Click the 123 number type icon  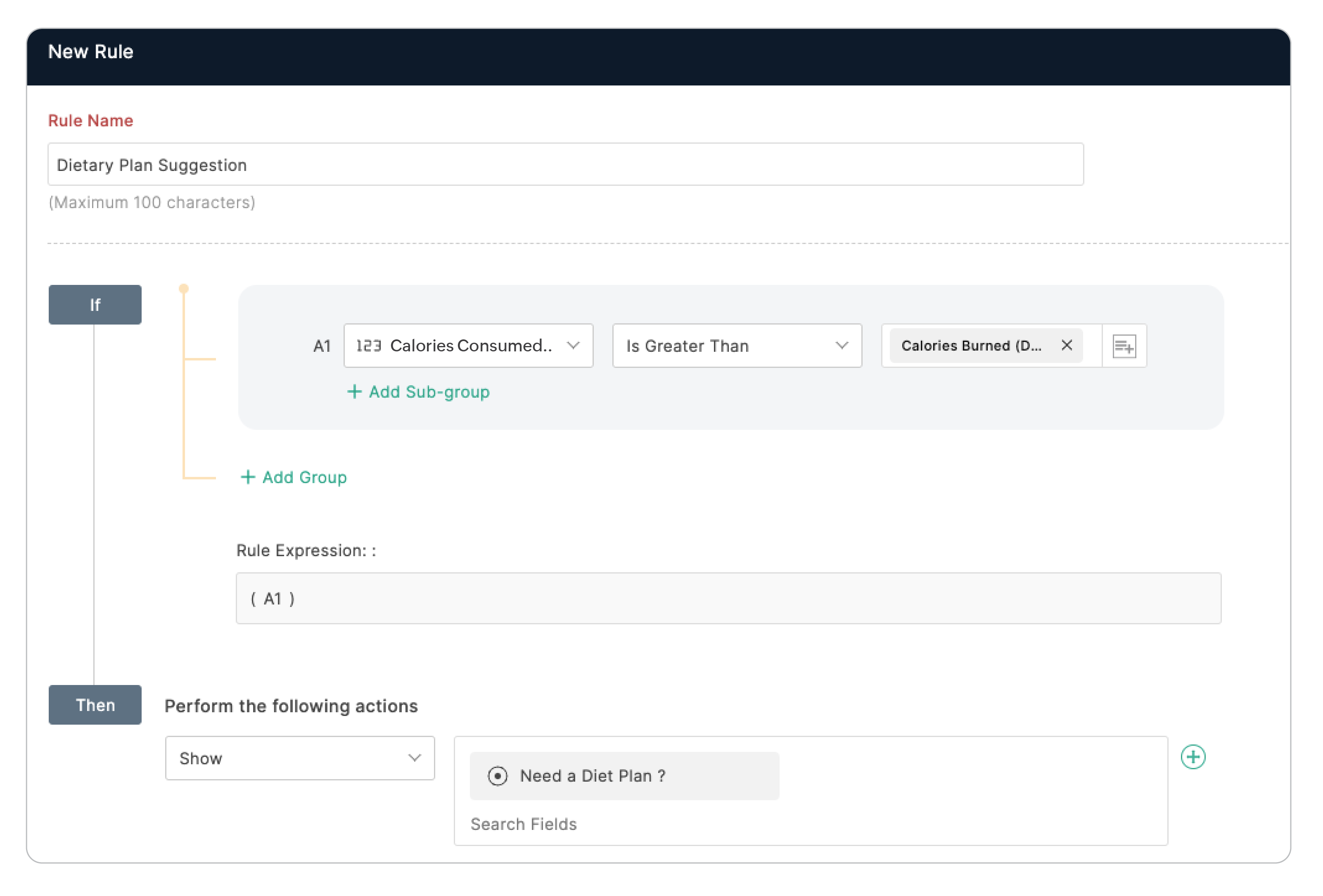point(368,346)
